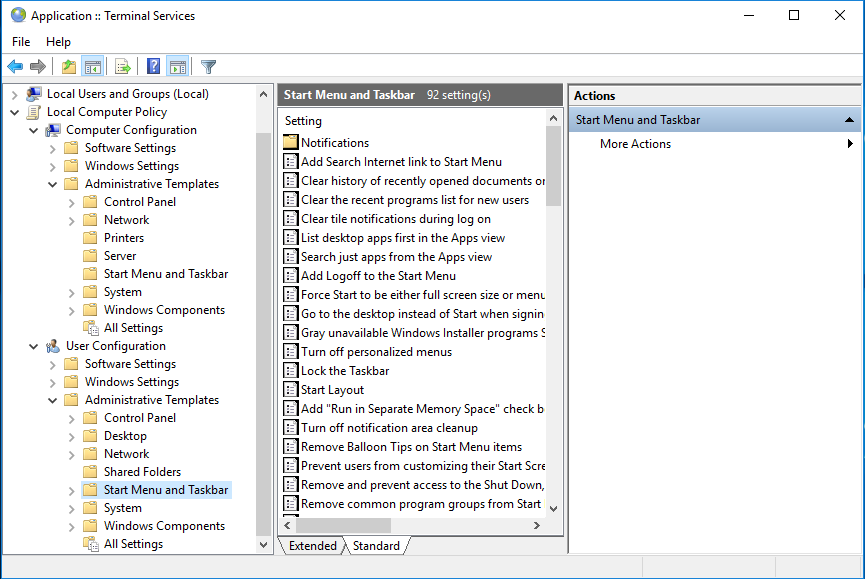
Task: Switch to the Standard tab
Action: pyautogui.click(x=376, y=546)
